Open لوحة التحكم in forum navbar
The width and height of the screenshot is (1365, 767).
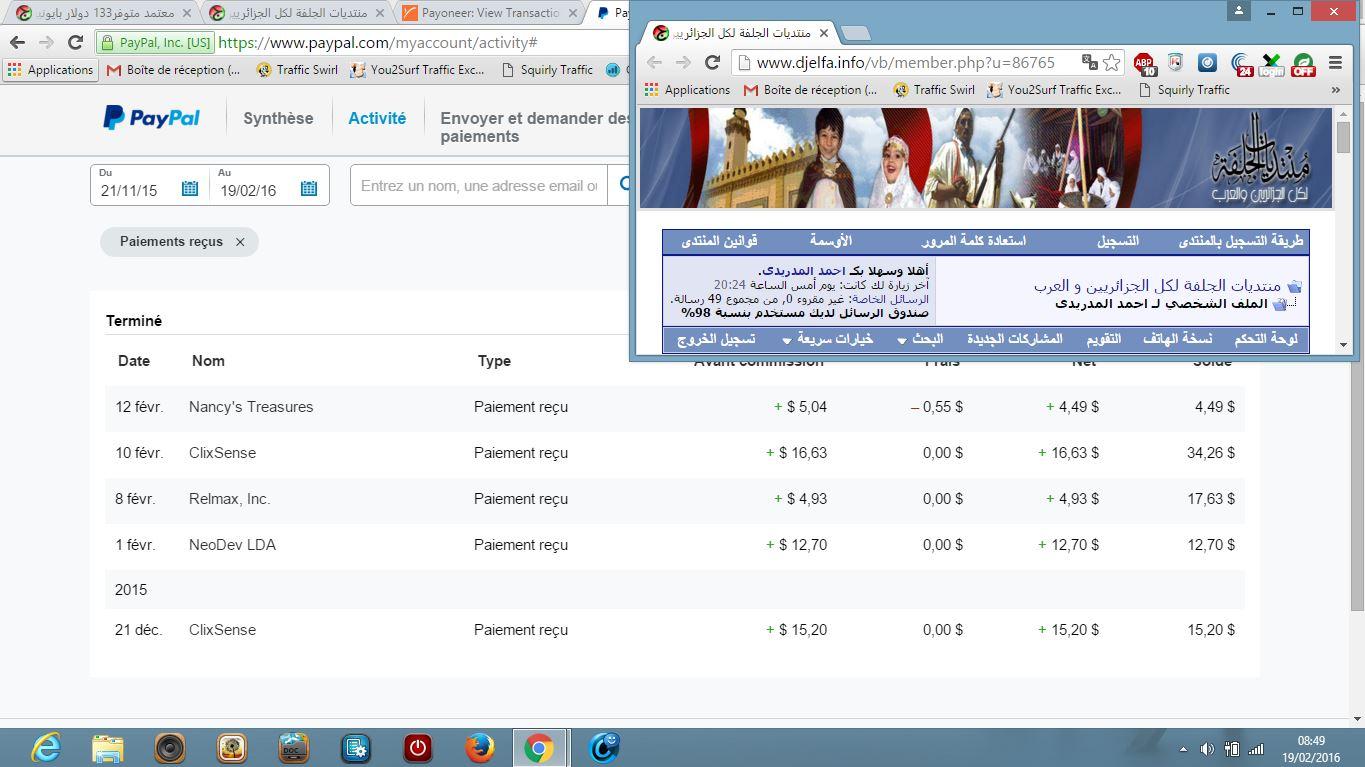tap(1266, 339)
